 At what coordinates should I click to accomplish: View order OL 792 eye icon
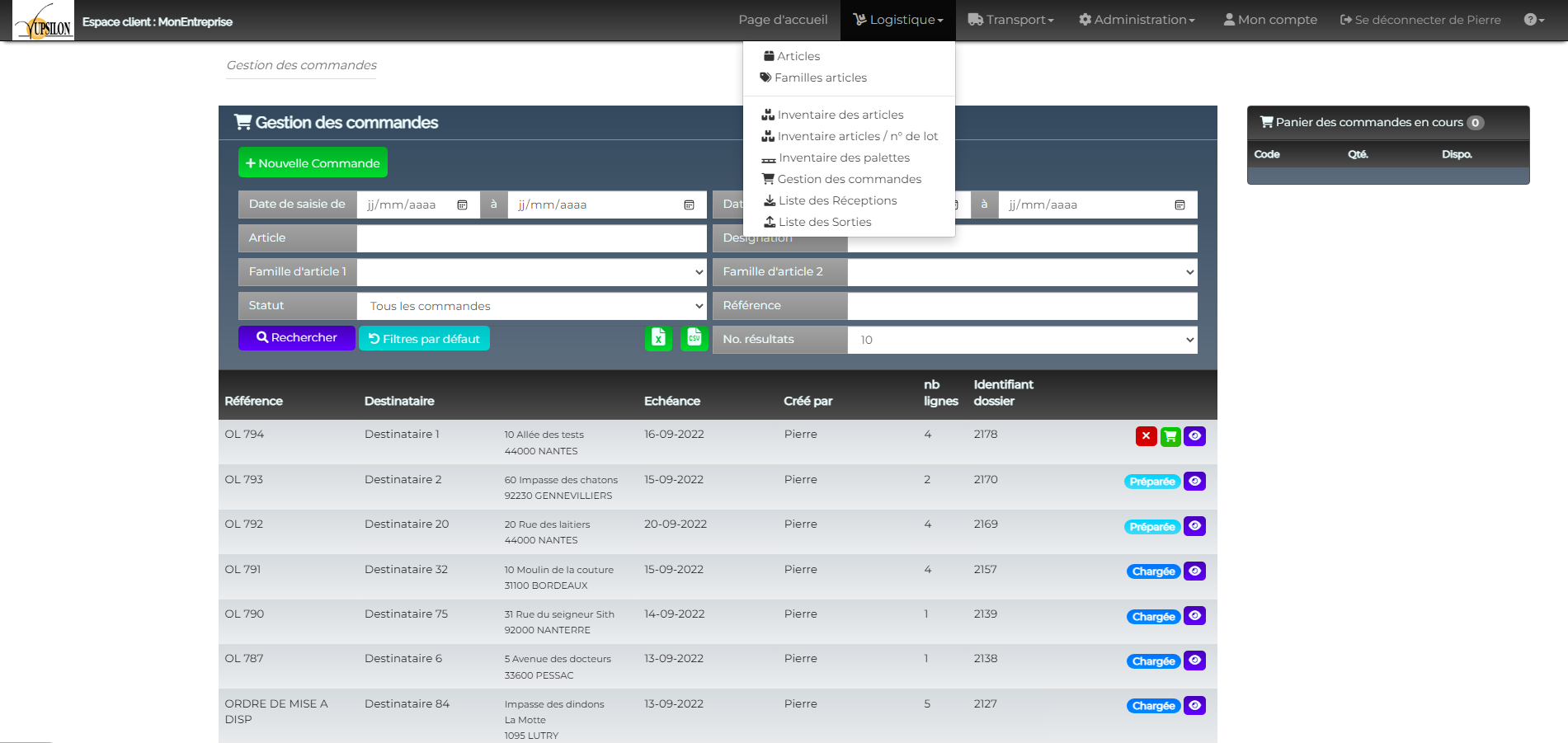pyautogui.click(x=1194, y=526)
